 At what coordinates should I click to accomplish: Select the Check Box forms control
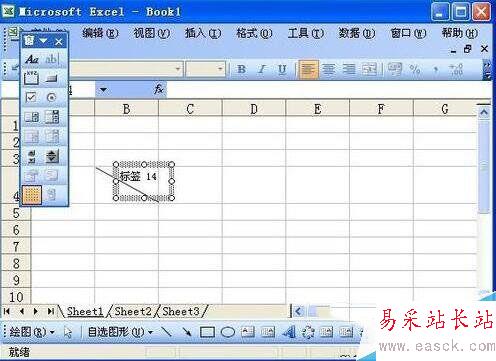pyautogui.click(x=31, y=97)
